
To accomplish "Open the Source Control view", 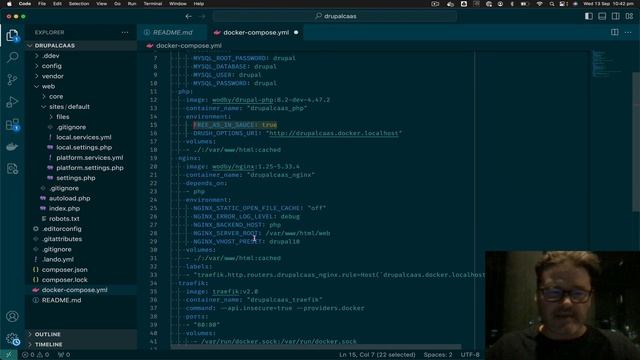I will click(x=12, y=80).
